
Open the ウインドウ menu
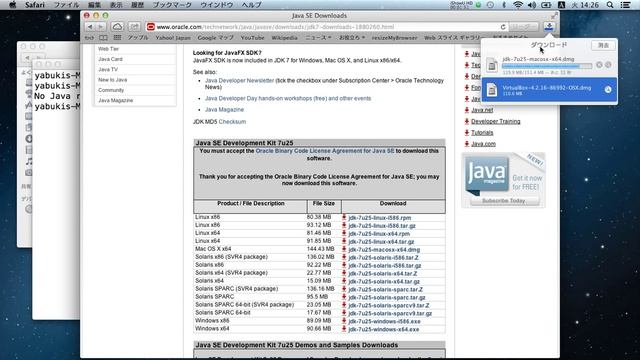tap(216, 5)
